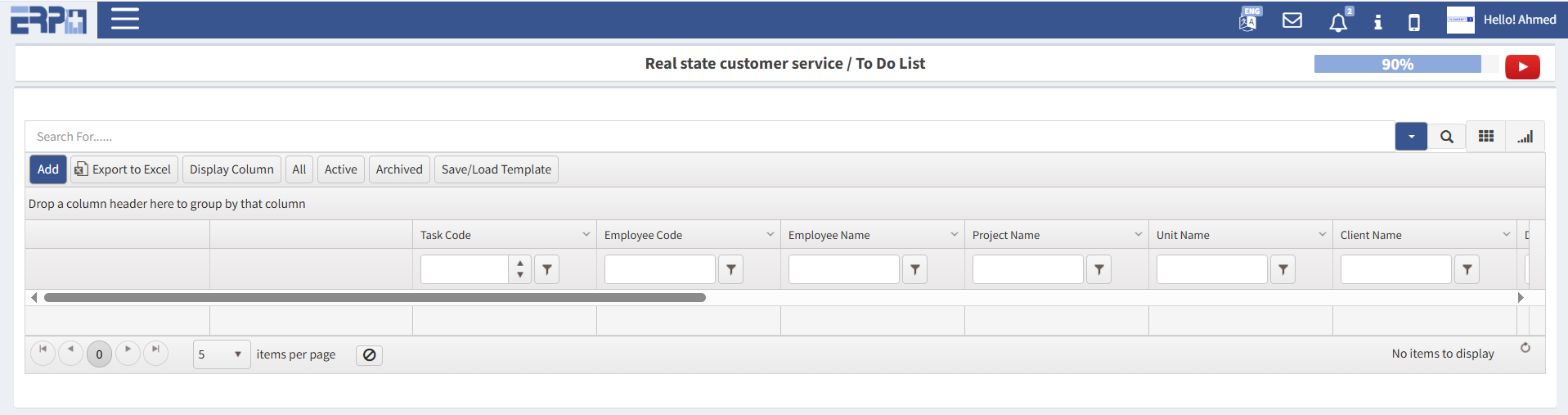Show Active tasks only
This screenshot has height=415, width=1568.
point(340,169)
